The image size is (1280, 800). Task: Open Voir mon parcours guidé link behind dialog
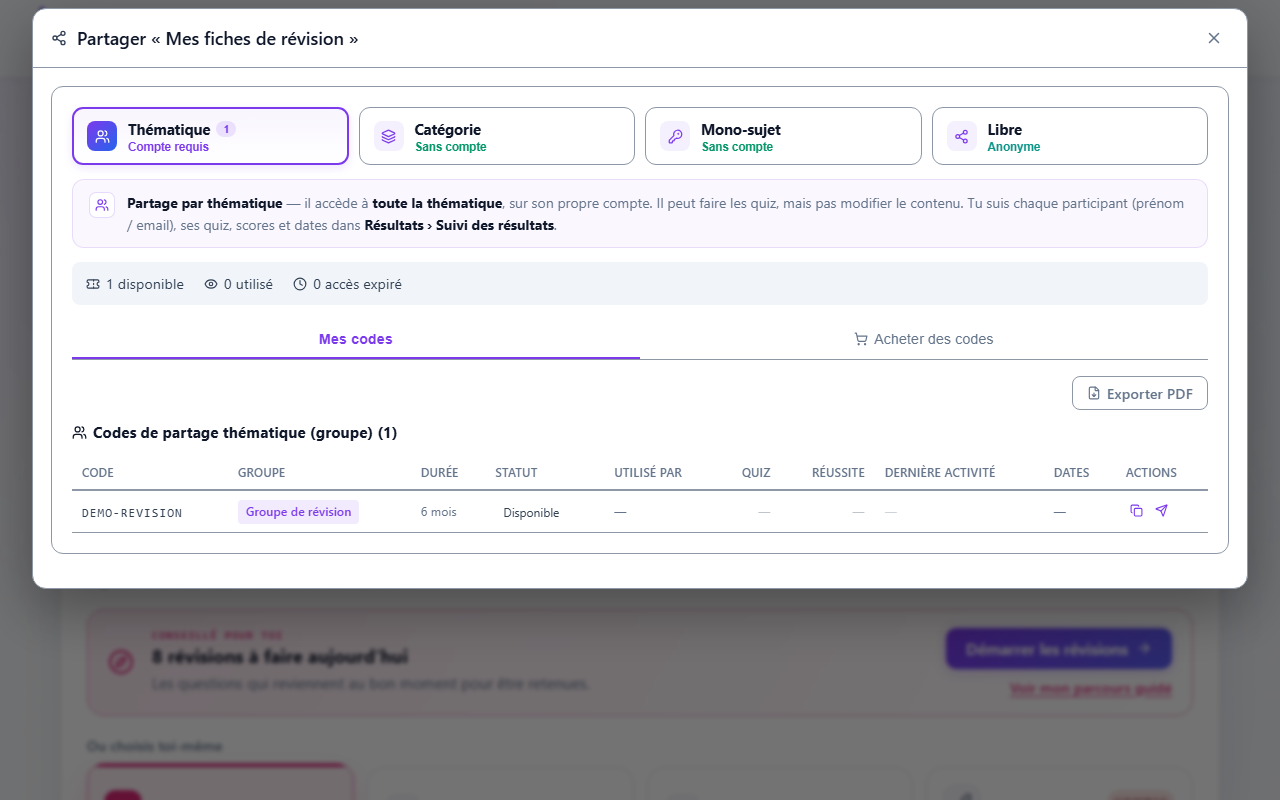pyautogui.click(x=1091, y=689)
